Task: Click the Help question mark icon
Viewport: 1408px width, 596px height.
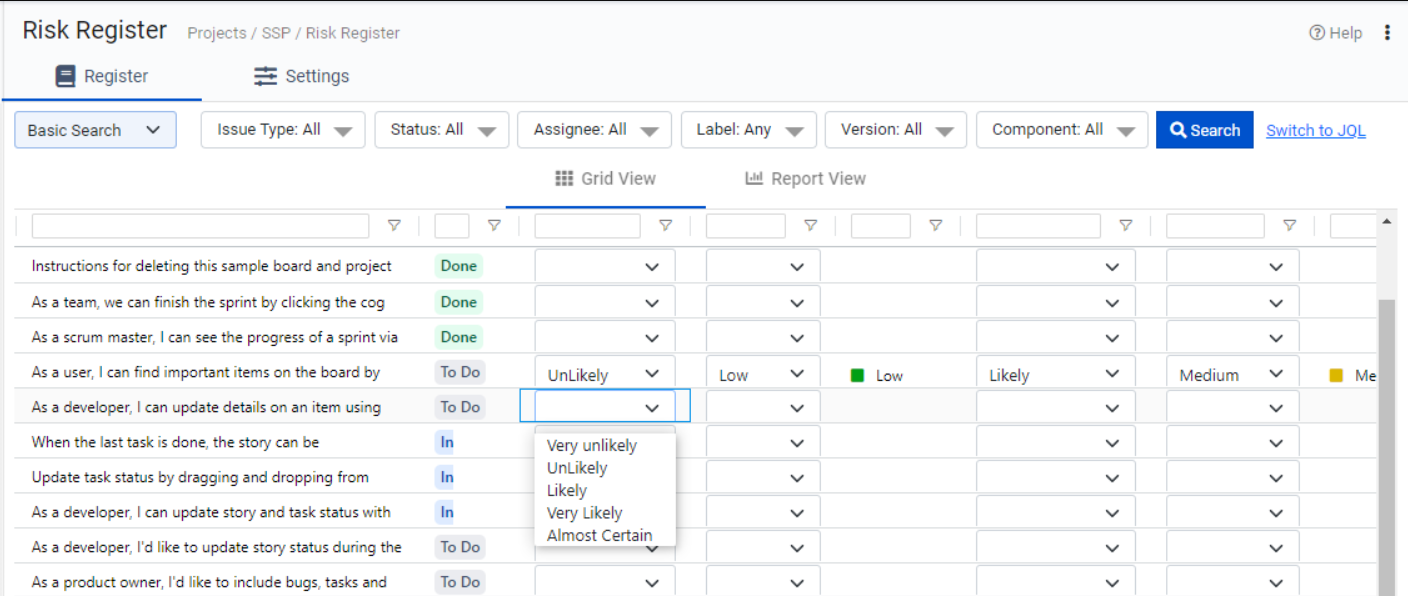Action: (1317, 33)
